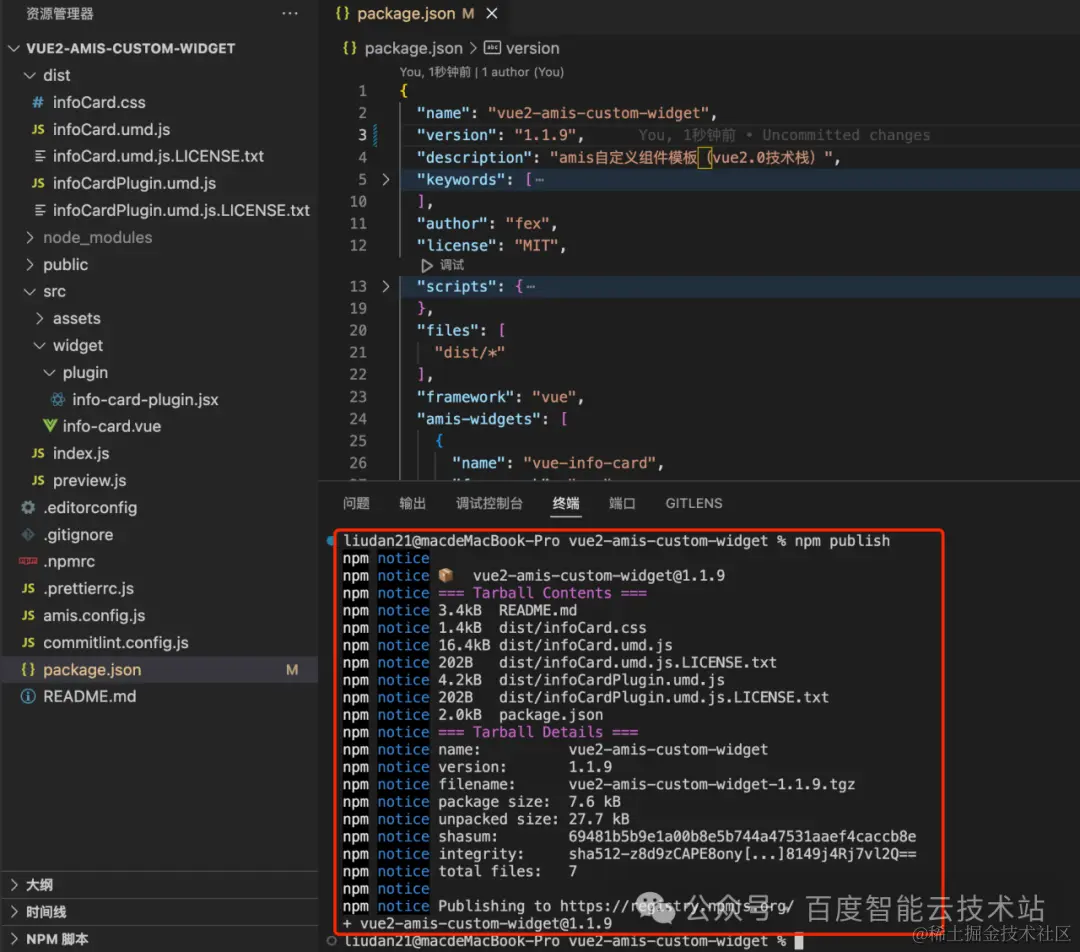Click the npm publish command line in terminal
Viewport: 1080px width, 952px height.
[616, 541]
